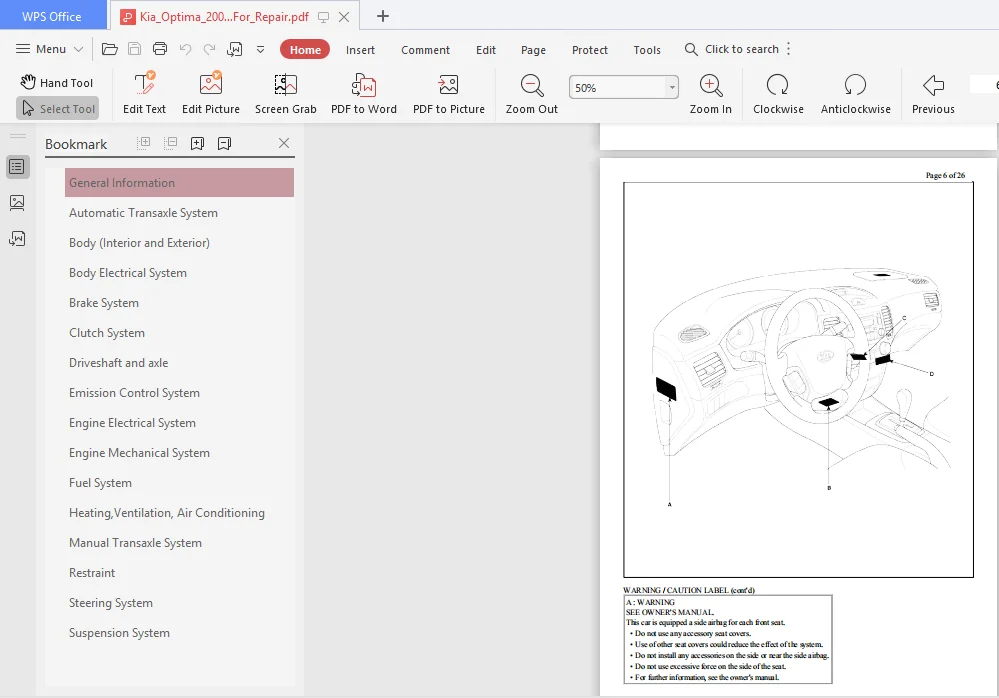The width and height of the screenshot is (999, 698).
Task: Click the Print icon
Action: click(160, 49)
